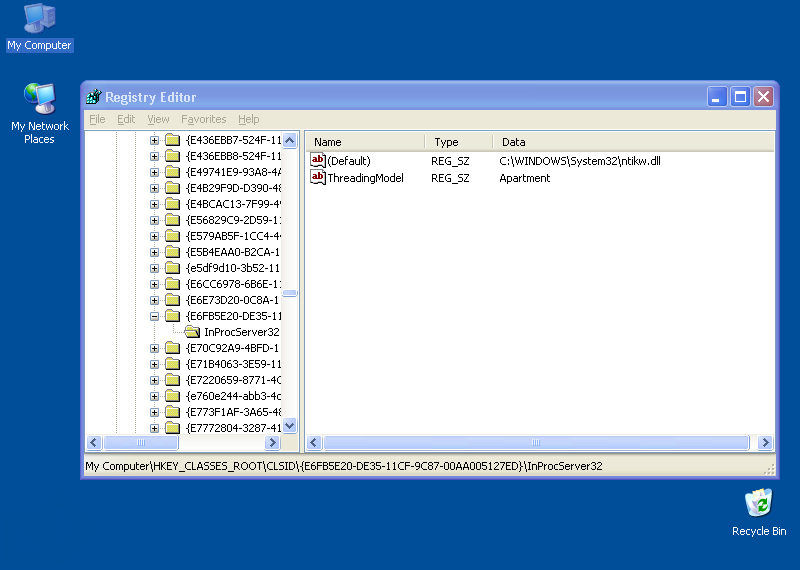Click folder icon of {E436EBB8-524F-11 key
The width and height of the screenshot is (800, 570).
point(172,156)
